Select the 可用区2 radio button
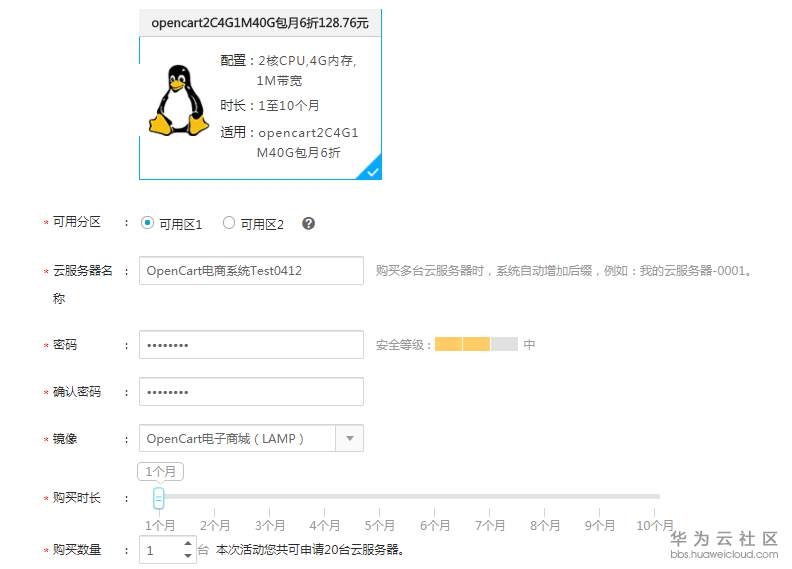 pos(229,223)
